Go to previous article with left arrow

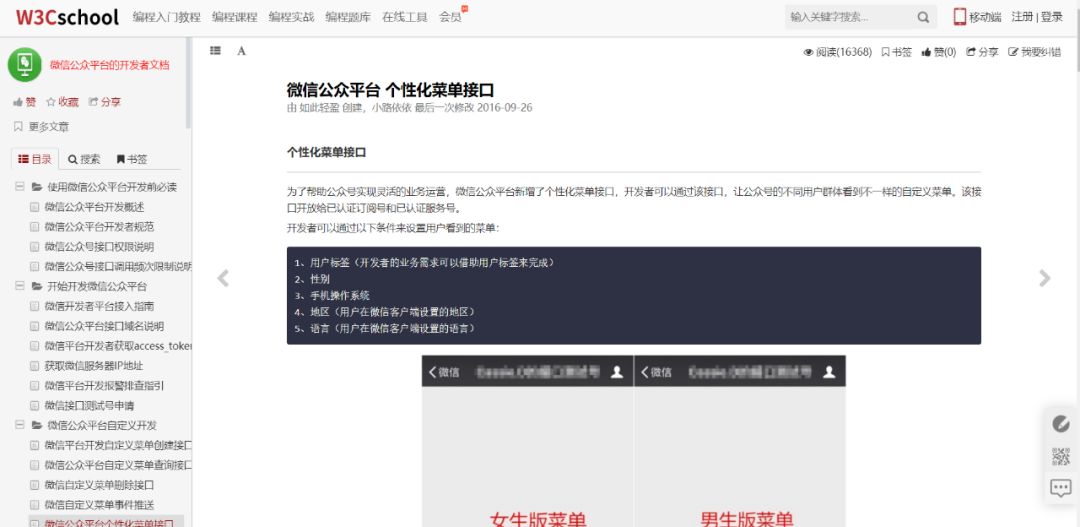[x=223, y=279]
